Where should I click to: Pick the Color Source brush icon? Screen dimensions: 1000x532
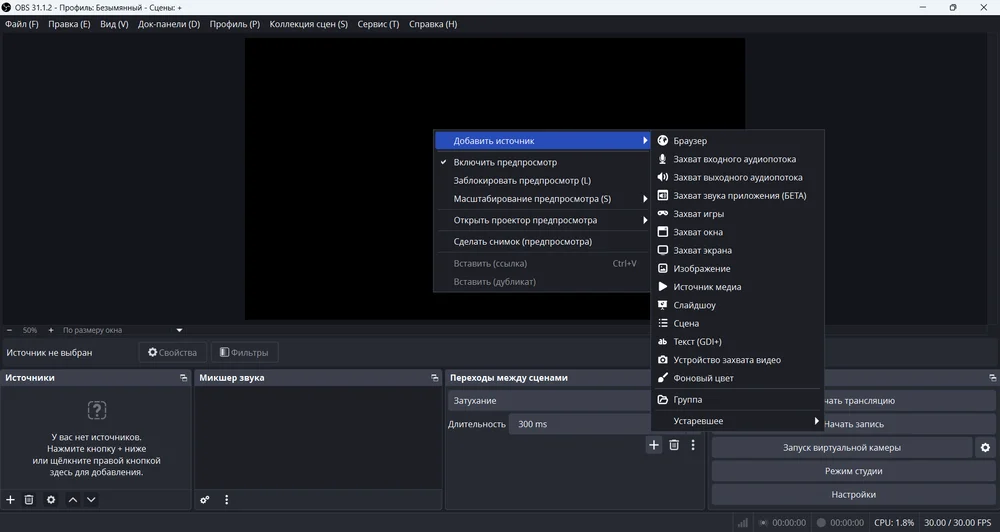663,378
